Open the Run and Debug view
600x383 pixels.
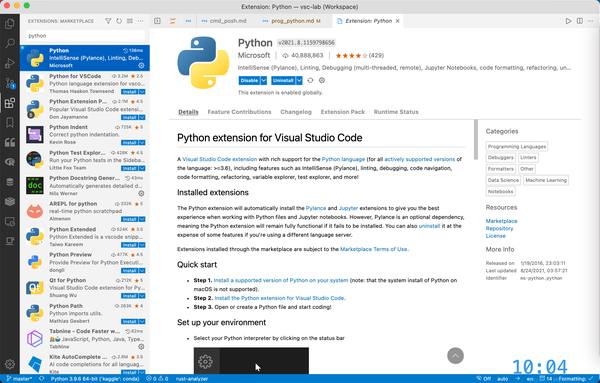click(10, 63)
